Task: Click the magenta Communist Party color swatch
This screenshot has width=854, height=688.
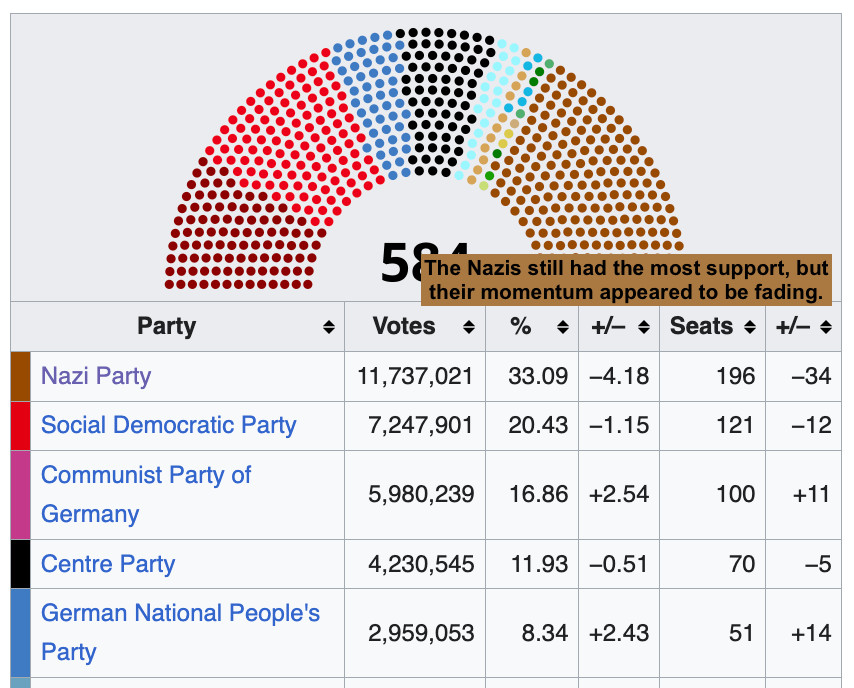Action: tap(21, 495)
